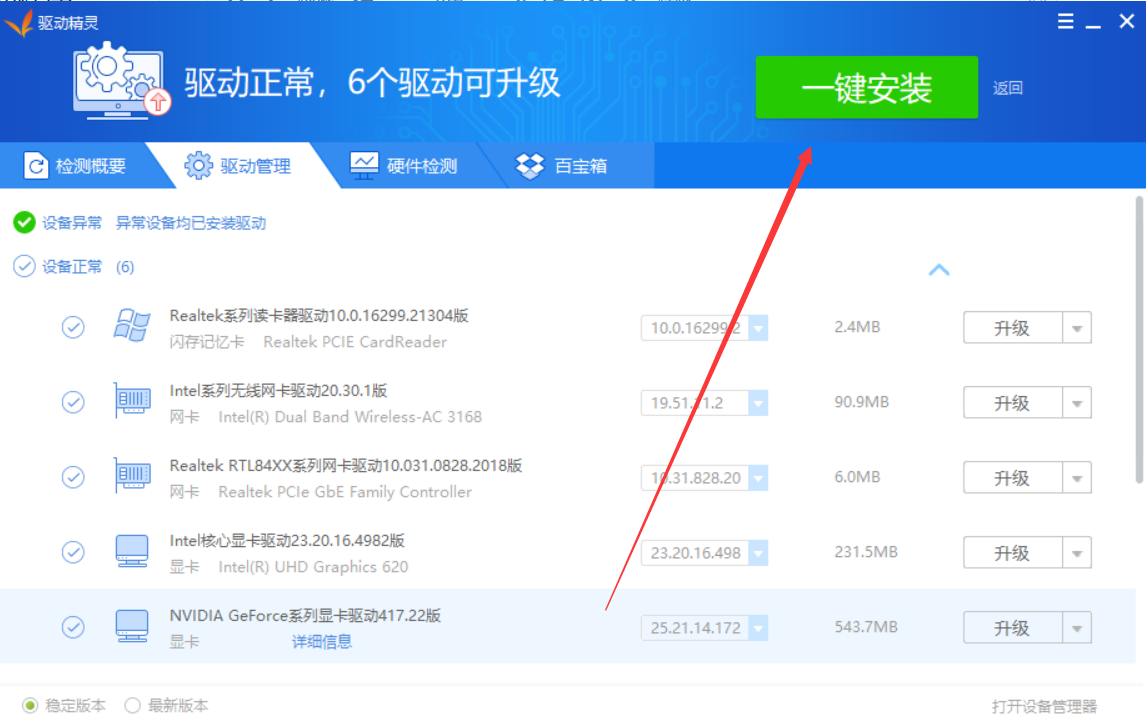Viewport: 1146px width, 715px height.
Task: Collapse the 设备正常 device list
Action: point(938,269)
